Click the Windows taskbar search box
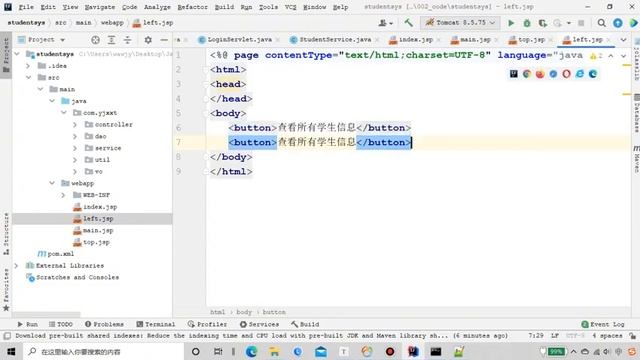The width and height of the screenshot is (640, 360). [x=103, y=351]
